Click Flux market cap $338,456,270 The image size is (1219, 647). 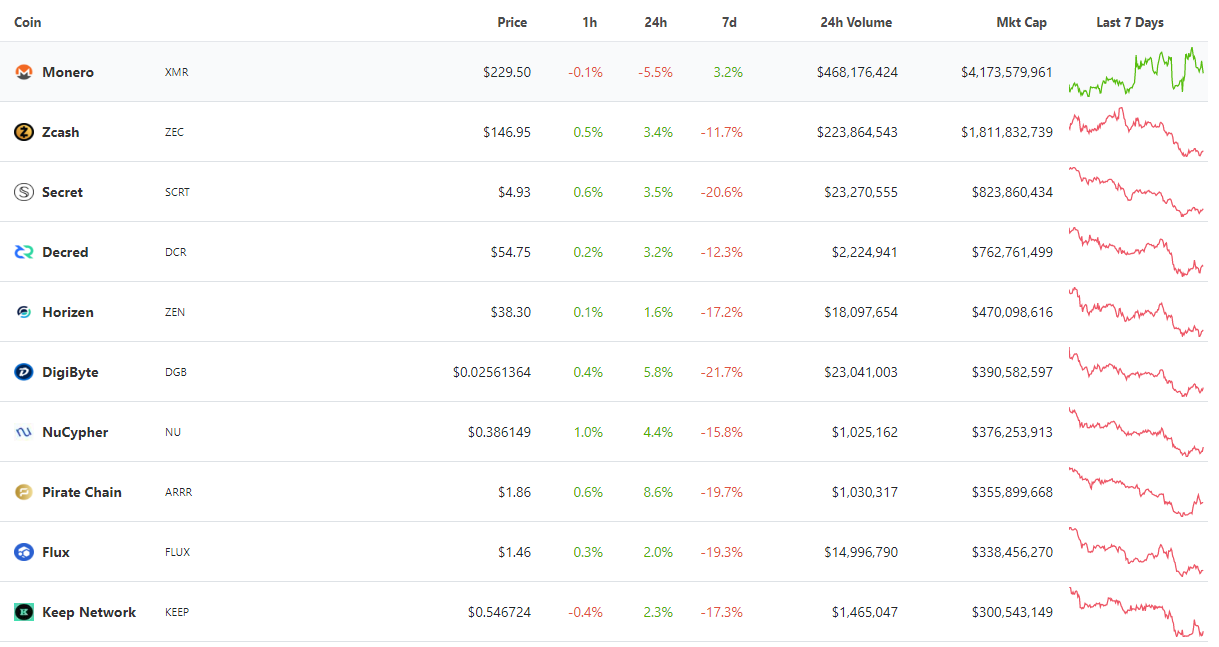(x=1012, y=552)
